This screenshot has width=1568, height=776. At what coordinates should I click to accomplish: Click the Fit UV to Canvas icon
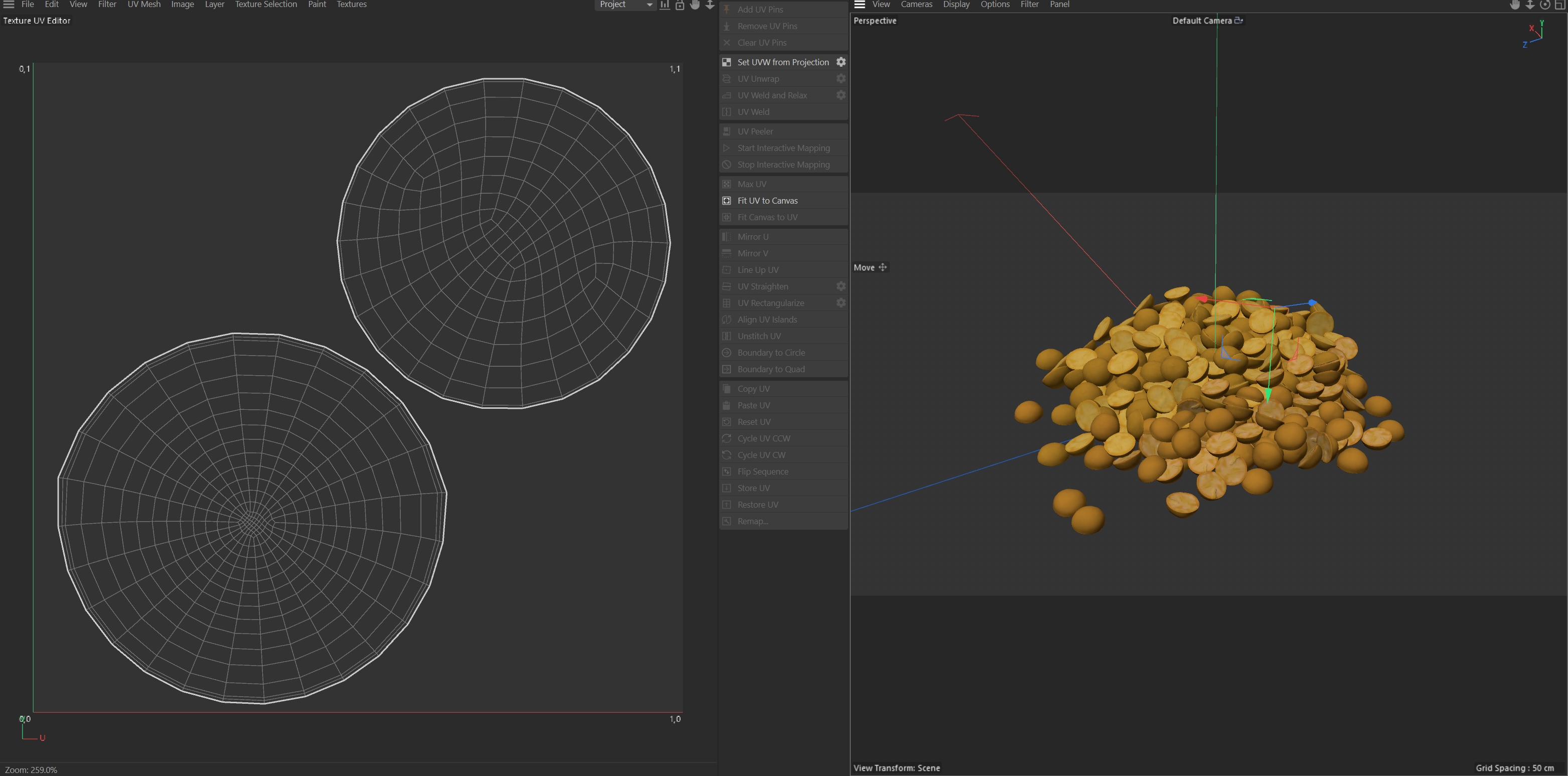(x=727, y=201)
